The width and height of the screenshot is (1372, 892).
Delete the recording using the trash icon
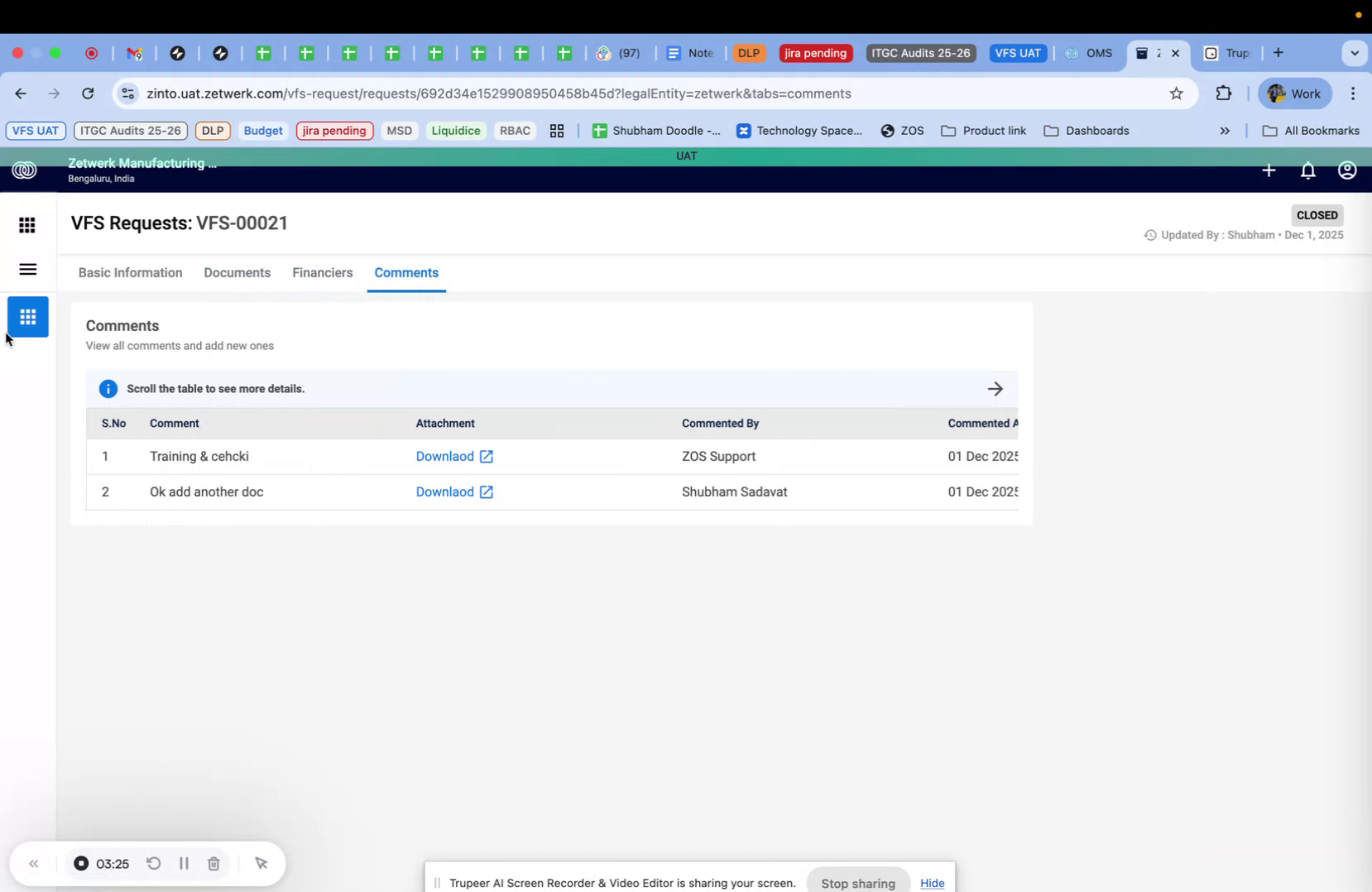click(213, 863)
